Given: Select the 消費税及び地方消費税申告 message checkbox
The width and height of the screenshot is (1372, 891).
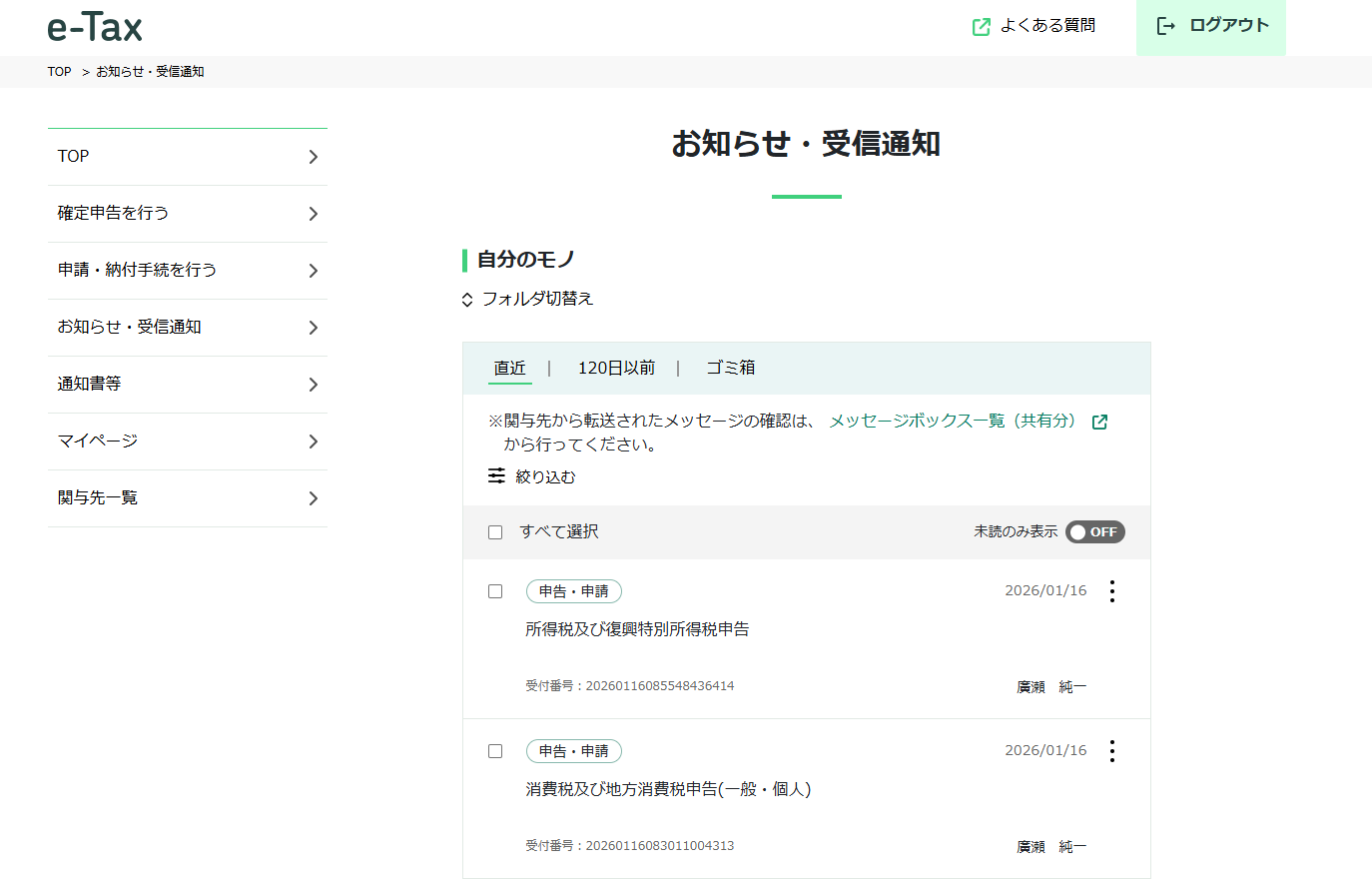Looking at the screenshot, I should coord(495,751).
